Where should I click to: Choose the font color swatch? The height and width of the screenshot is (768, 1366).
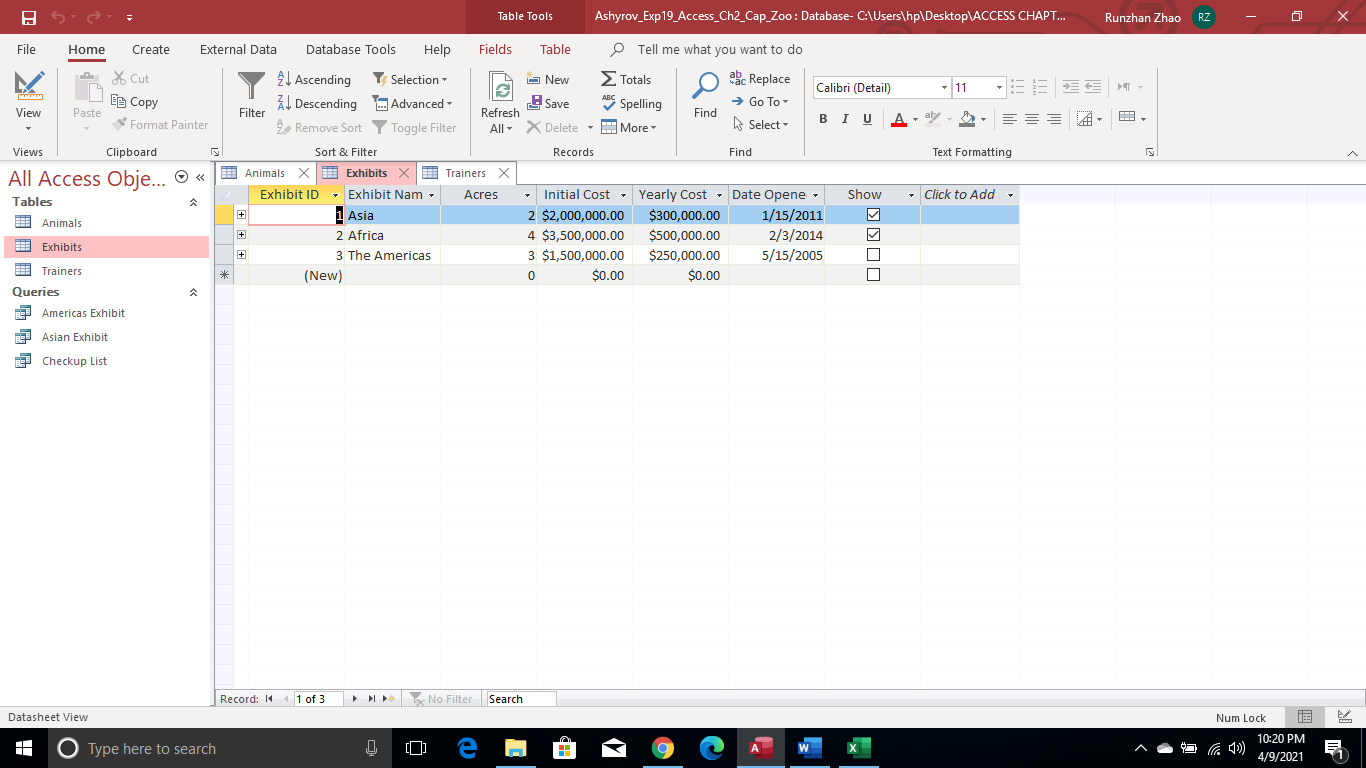tap(898, 119)
